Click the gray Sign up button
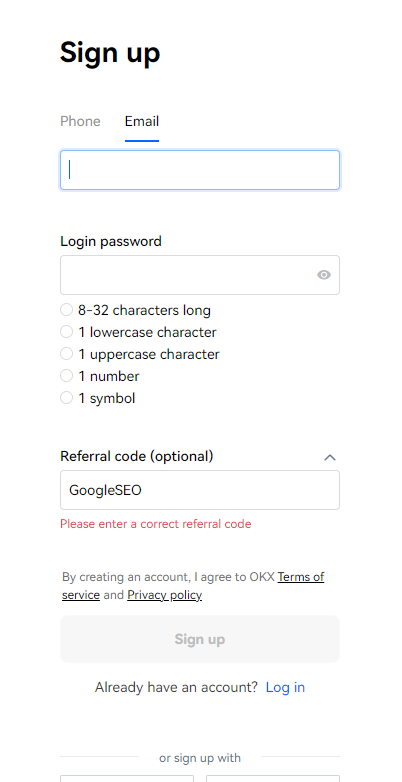 coord(200,639)
